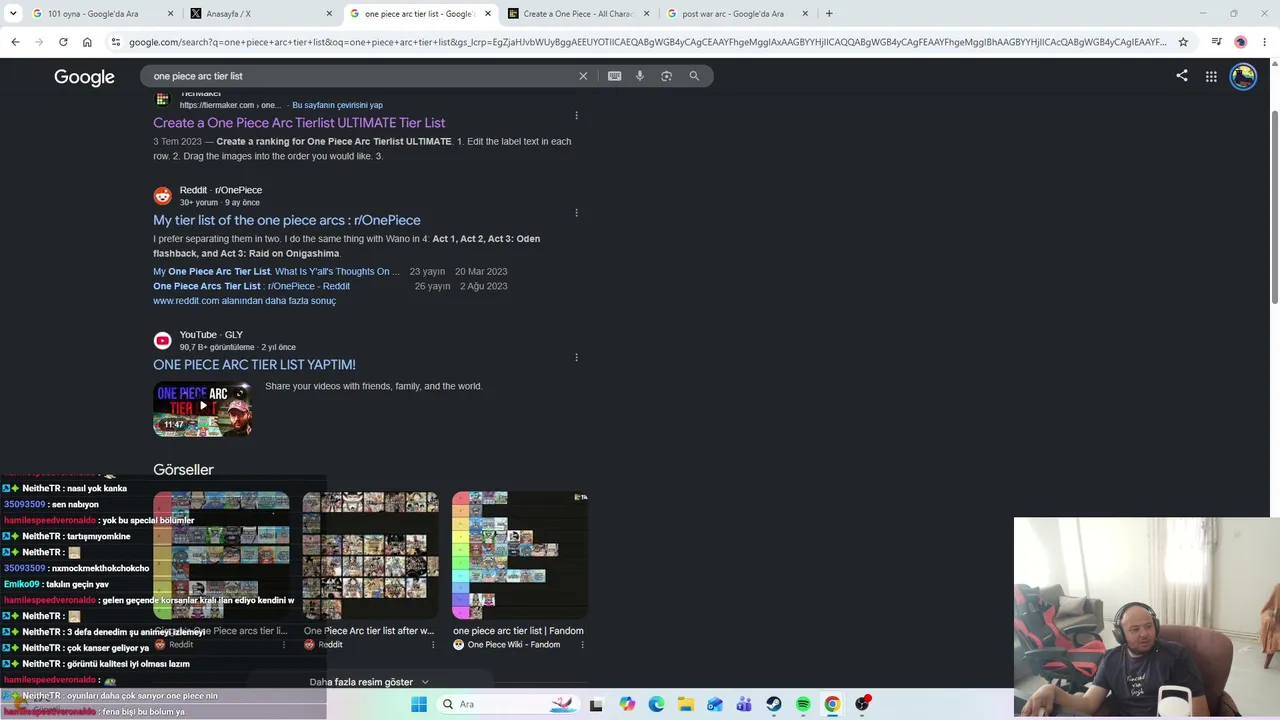Open Microsoft Teams from the taskbar
This screenshot has height=720, width=1280.
[744, 704]
